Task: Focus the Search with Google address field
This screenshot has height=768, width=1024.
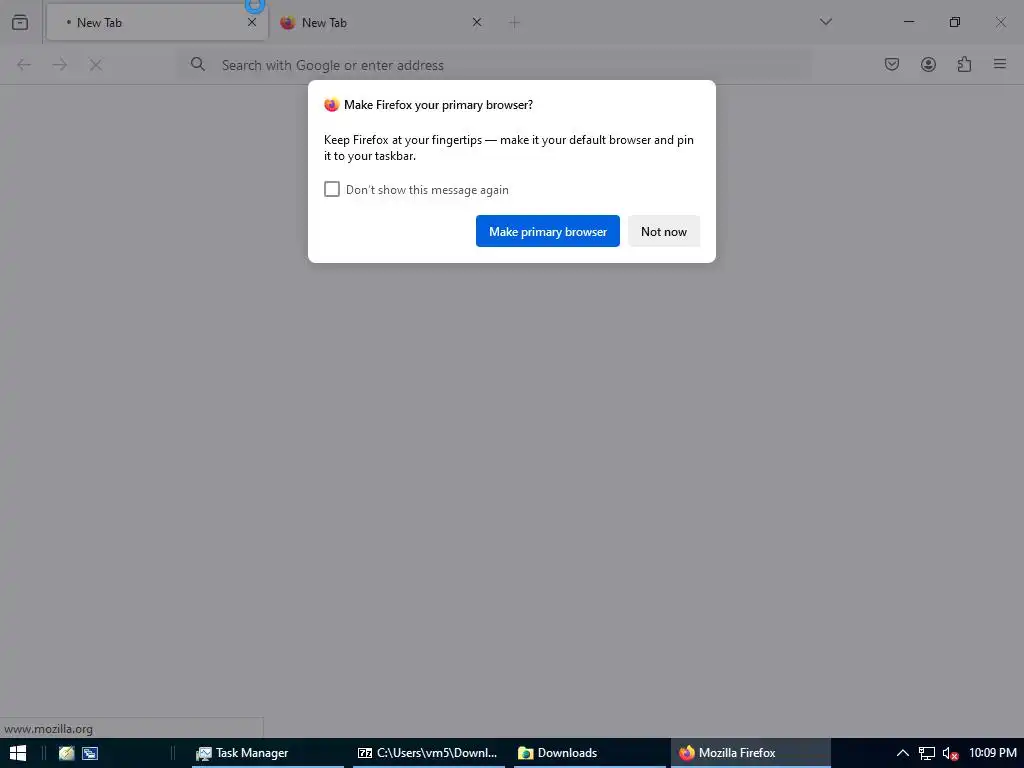Action: pos(496,65)
